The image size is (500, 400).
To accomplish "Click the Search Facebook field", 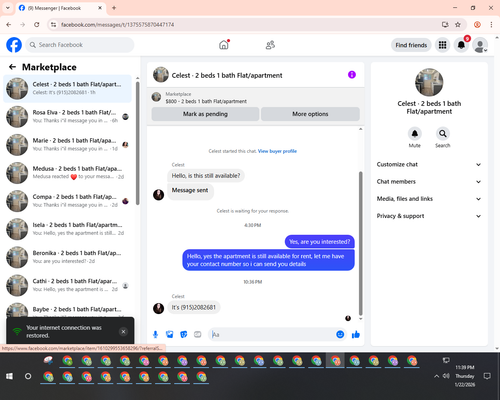I will click(x=80, y=45).
